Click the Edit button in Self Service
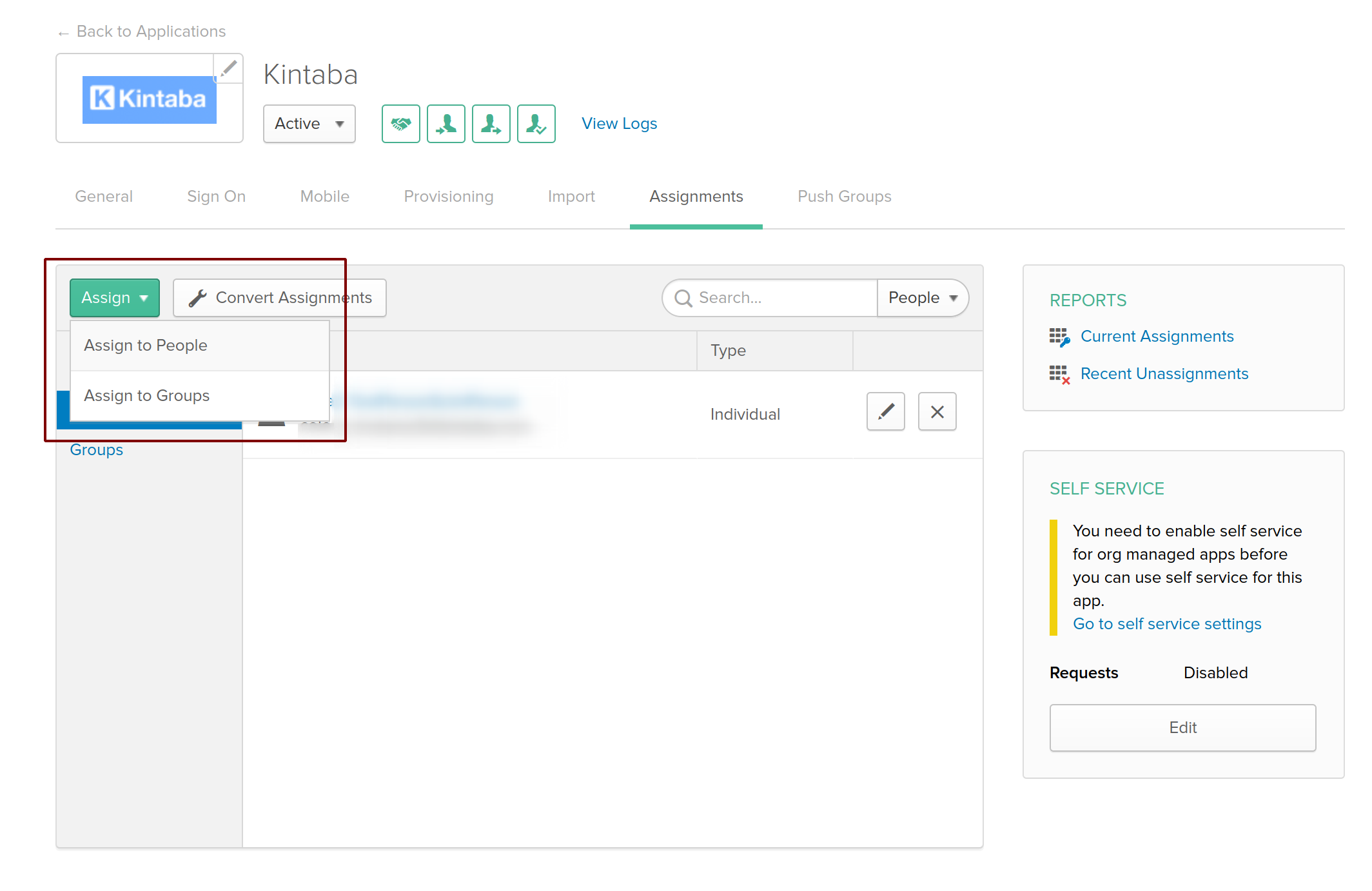The height and width of the screenshot is (891, 1372). (x=1182, y=728)
